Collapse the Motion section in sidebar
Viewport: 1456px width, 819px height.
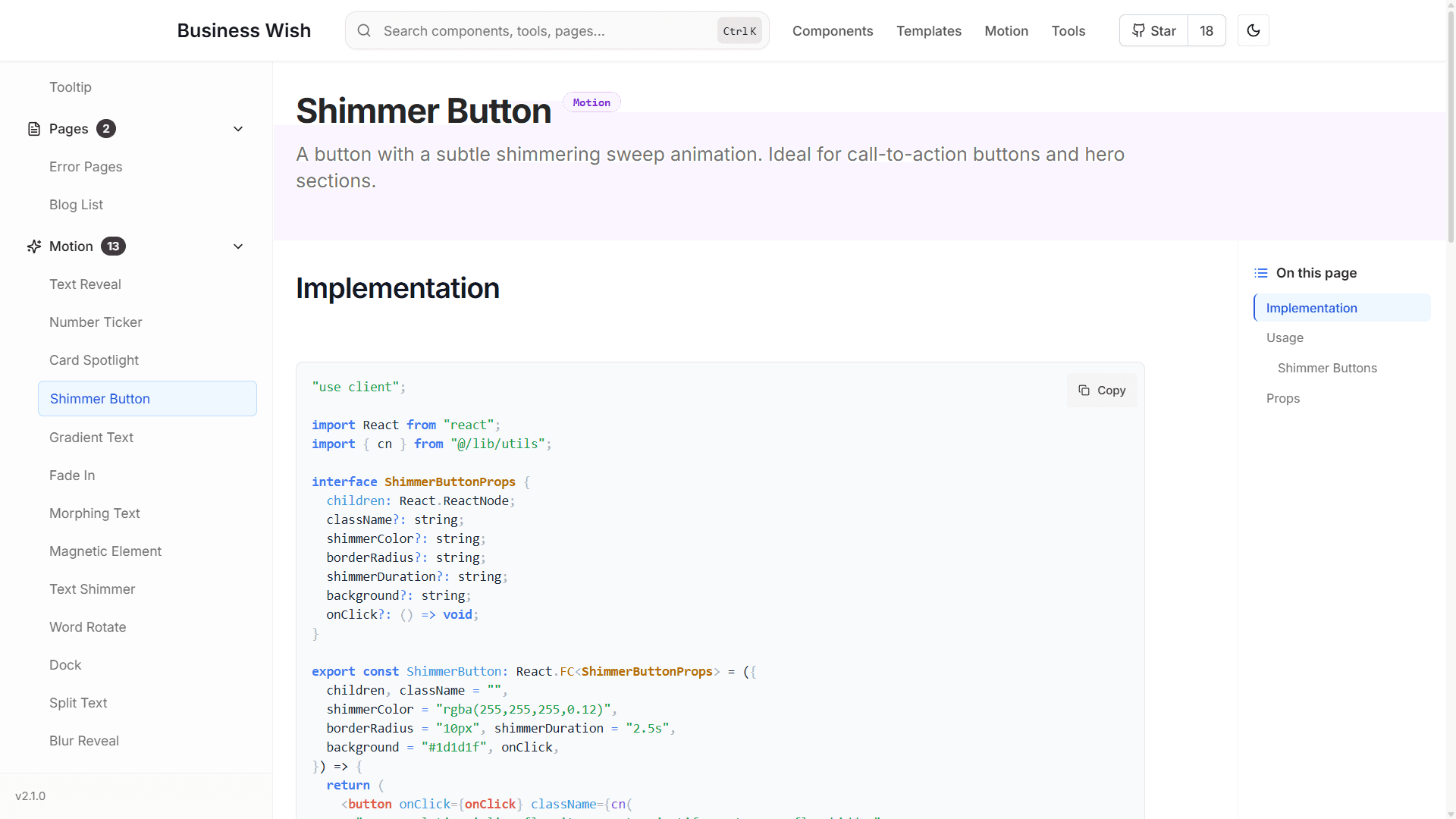coord(237,246)
